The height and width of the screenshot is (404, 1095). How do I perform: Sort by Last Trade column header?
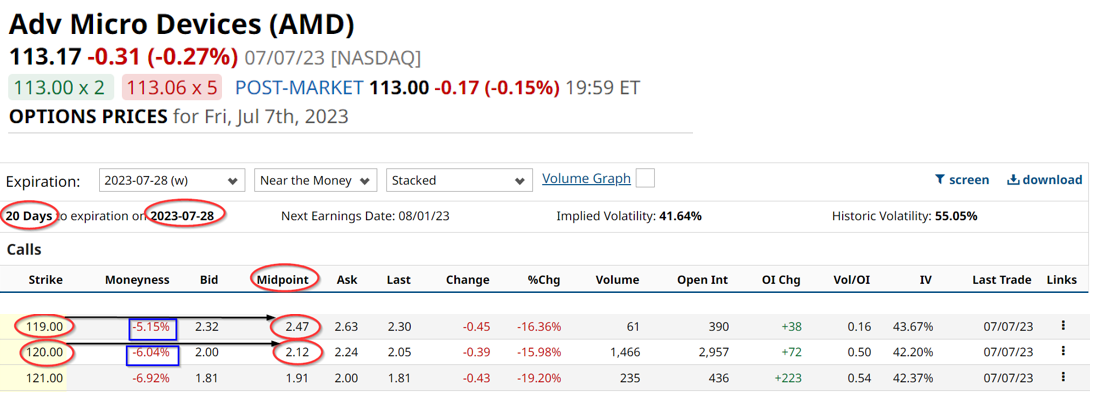(x=1002, y=280)
